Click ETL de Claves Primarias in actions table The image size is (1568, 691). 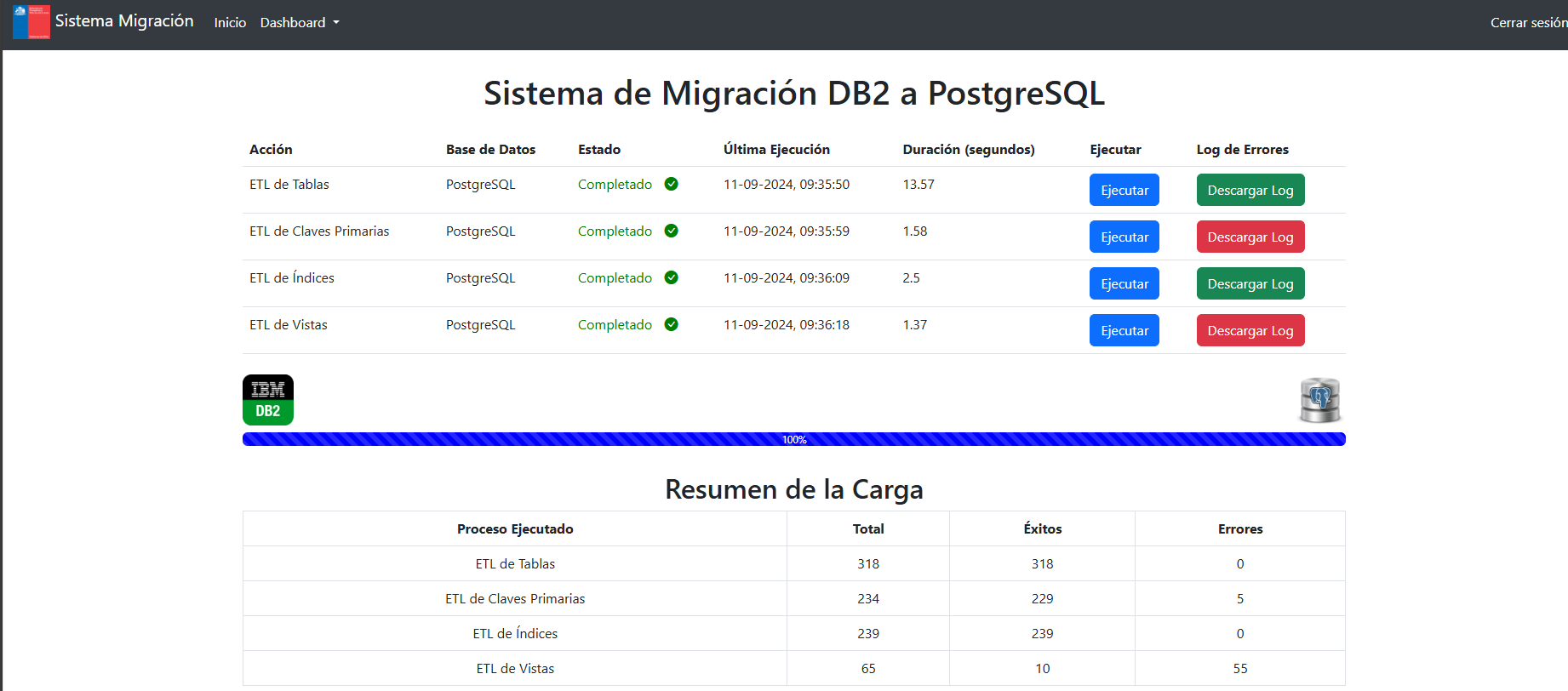(x=319, y=231)
